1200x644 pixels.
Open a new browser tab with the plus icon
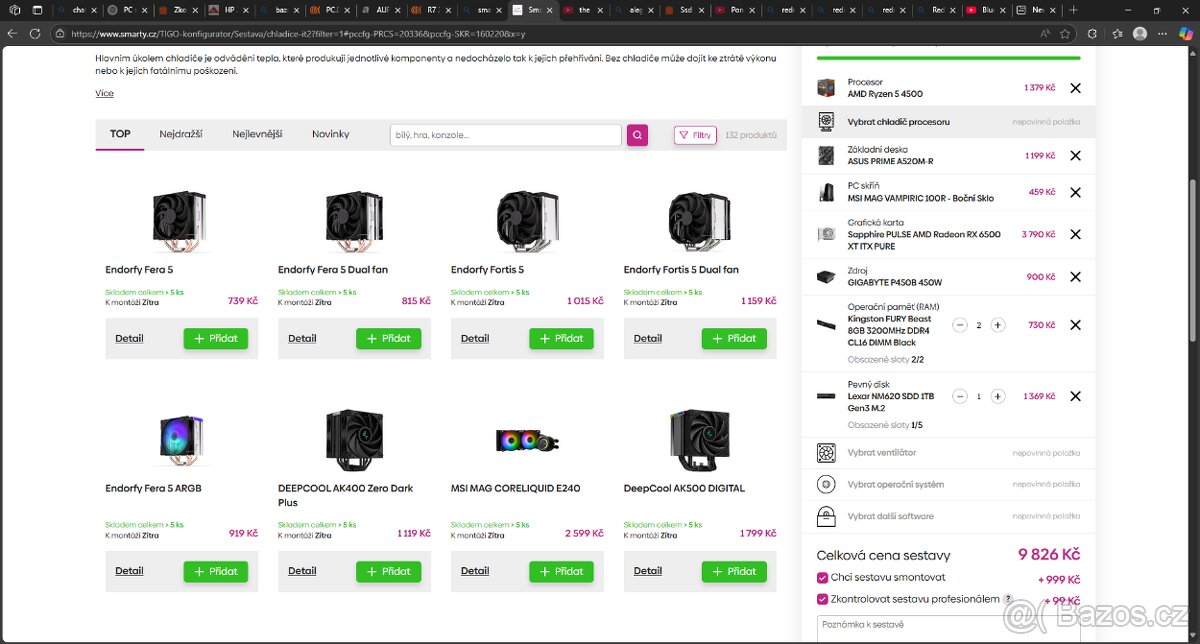click(1073, 10)
